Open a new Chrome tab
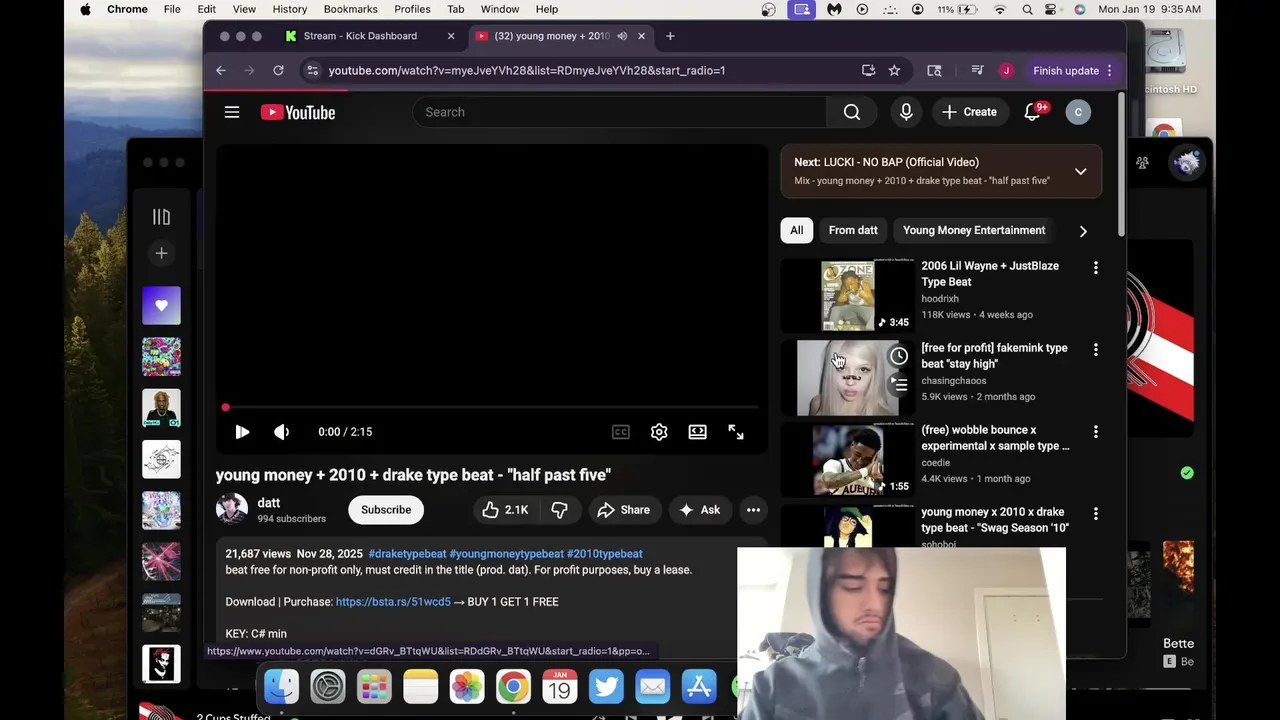The width and height of the screenshot is (1280, 720). (670, 36)
